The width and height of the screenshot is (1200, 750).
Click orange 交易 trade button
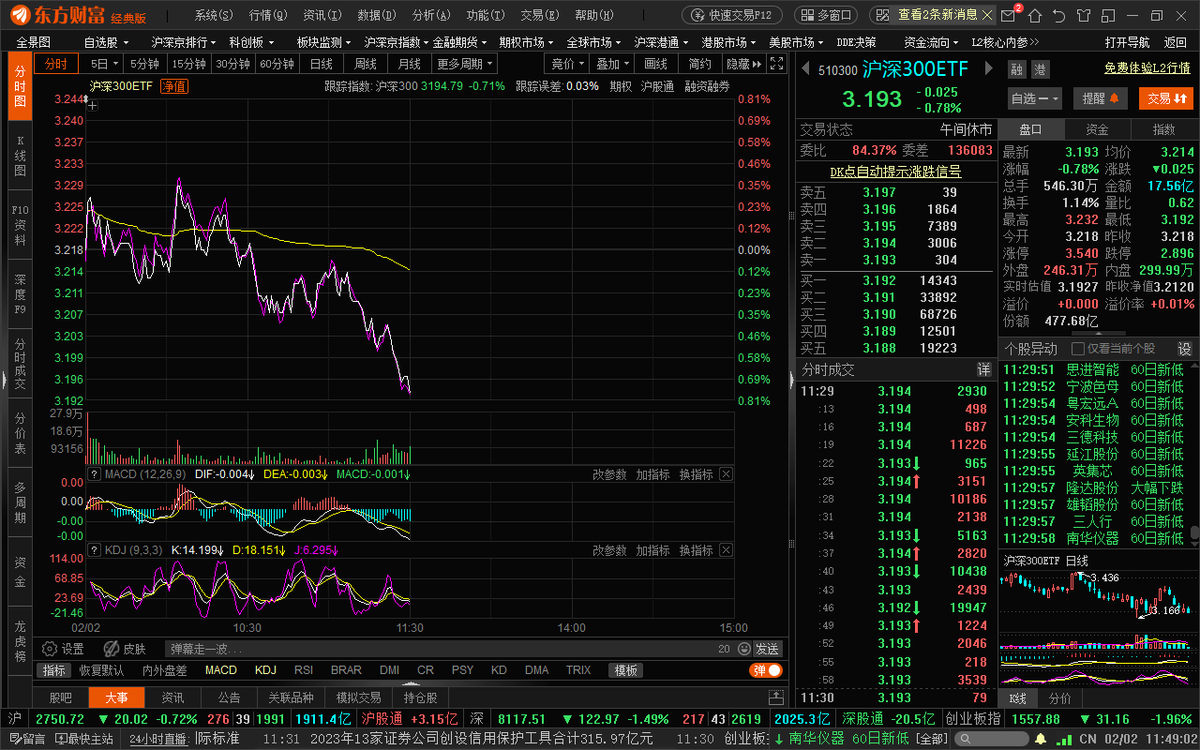1166,98
